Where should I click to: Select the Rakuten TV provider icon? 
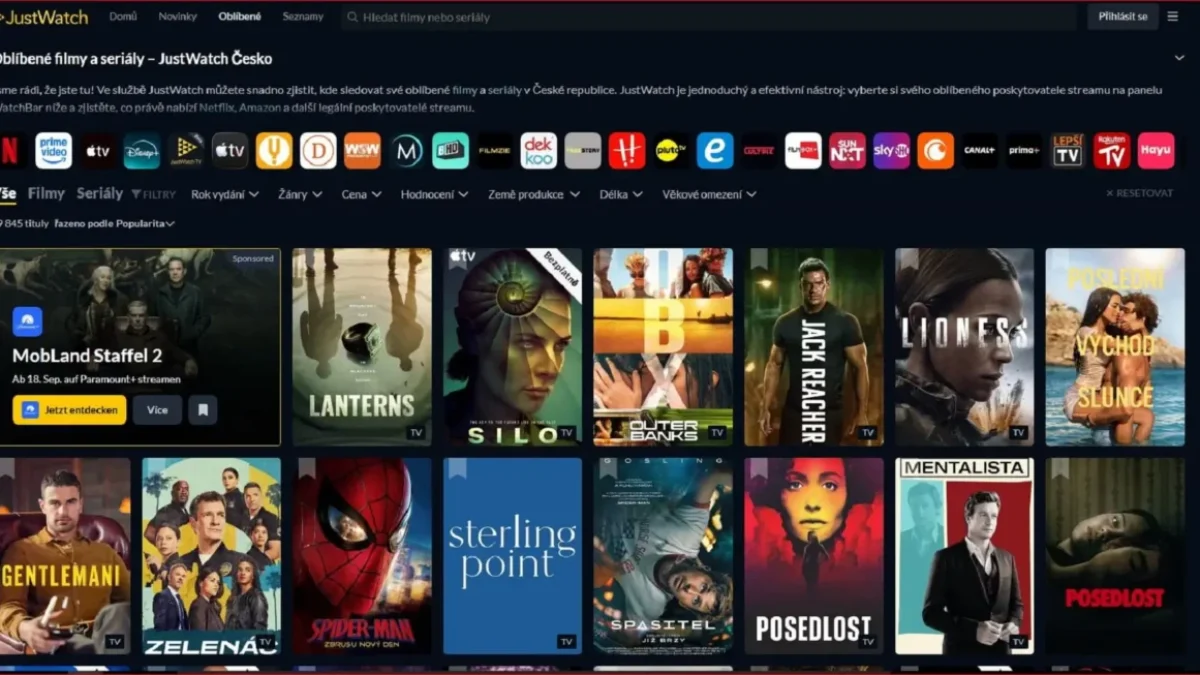coord(1111,151)
